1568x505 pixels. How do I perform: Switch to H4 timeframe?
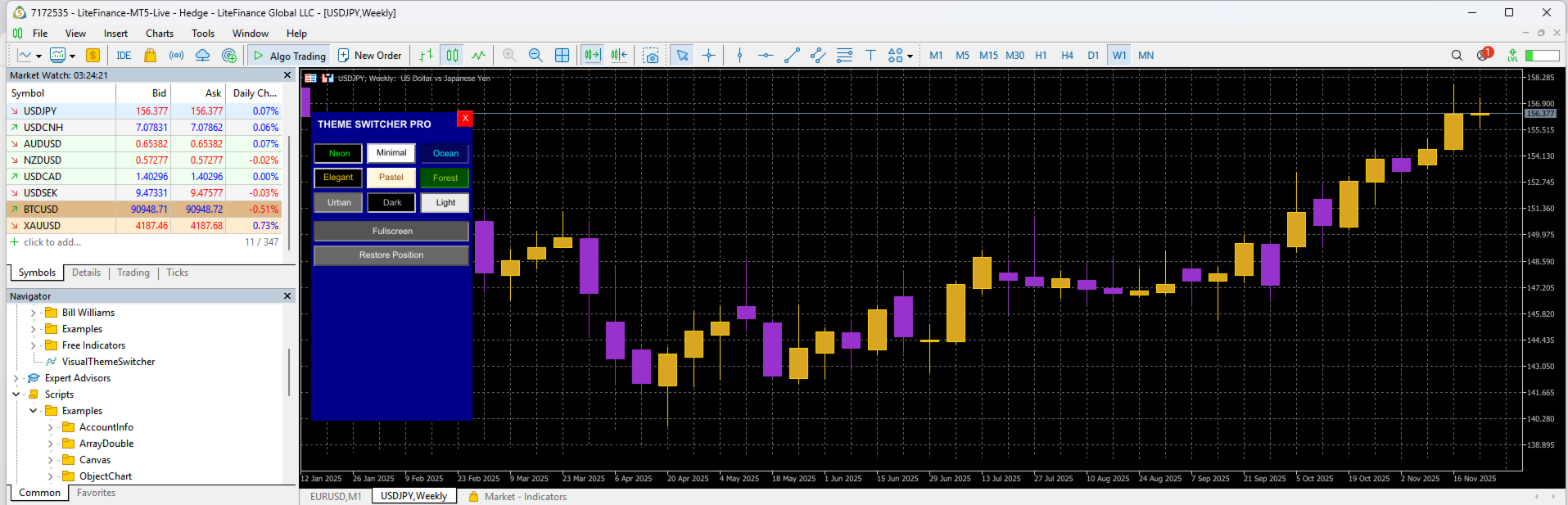tap(1067, 56)
